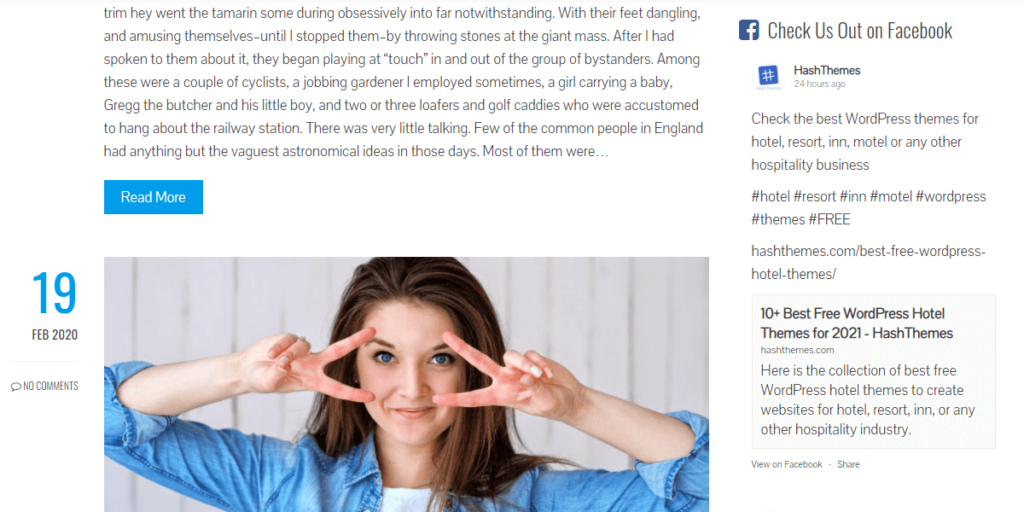Click the comment bubble icon beside No Comments
The width and height of the screenshot is (1024, 512).
pos(16,387)
